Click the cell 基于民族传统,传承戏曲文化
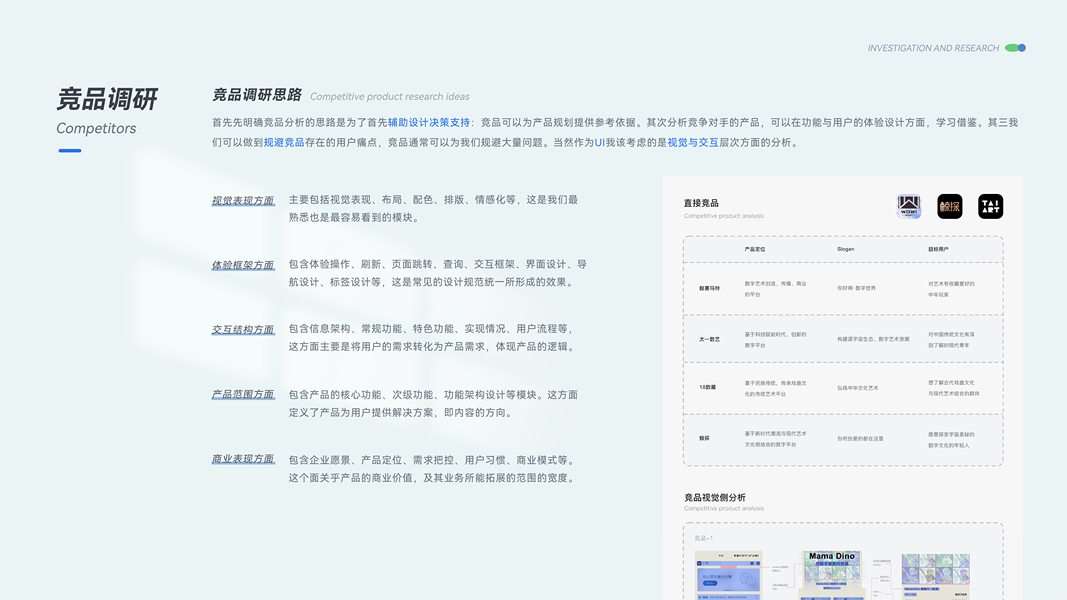This screenshot has height=600, width=1067. [x=775, y=388]
